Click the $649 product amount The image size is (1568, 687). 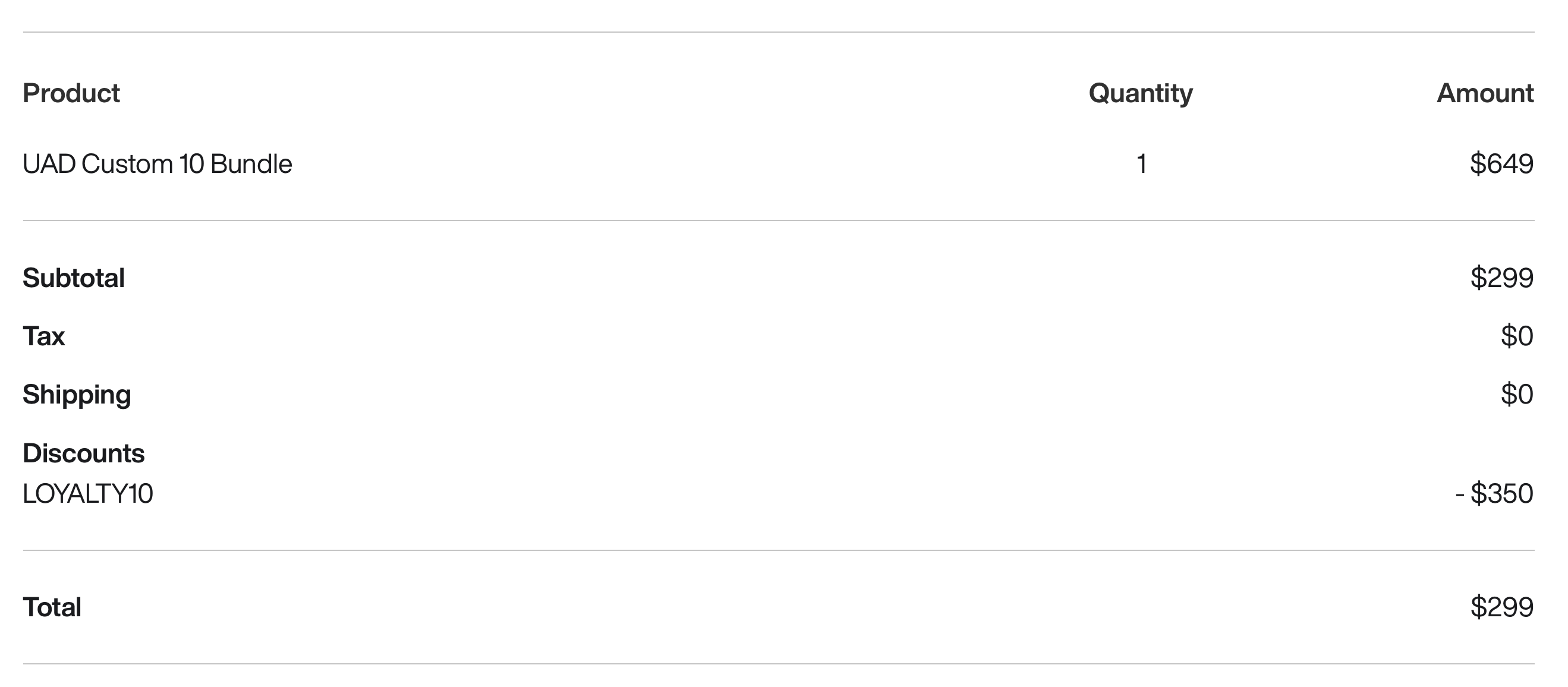click(1501, 163)
